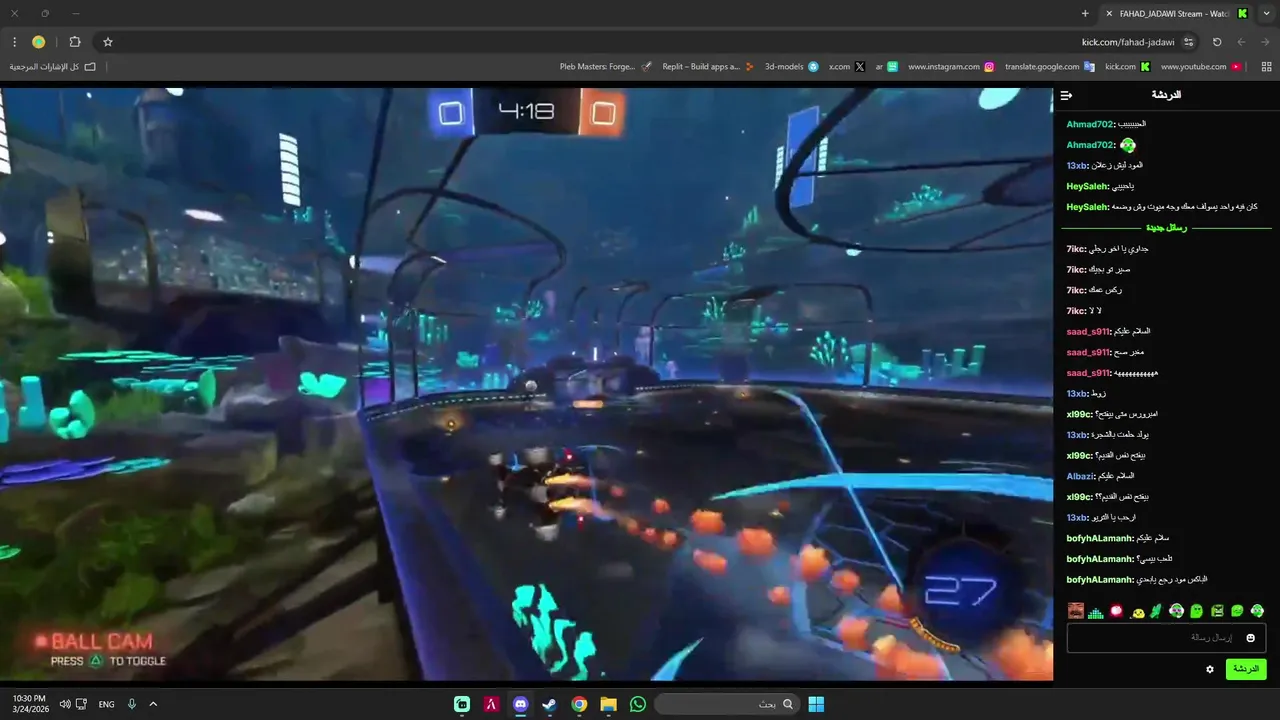Insert the glowing red orb emote
The height and width of the screenshot is (720, 1280).
click(x=1116, y=611)
